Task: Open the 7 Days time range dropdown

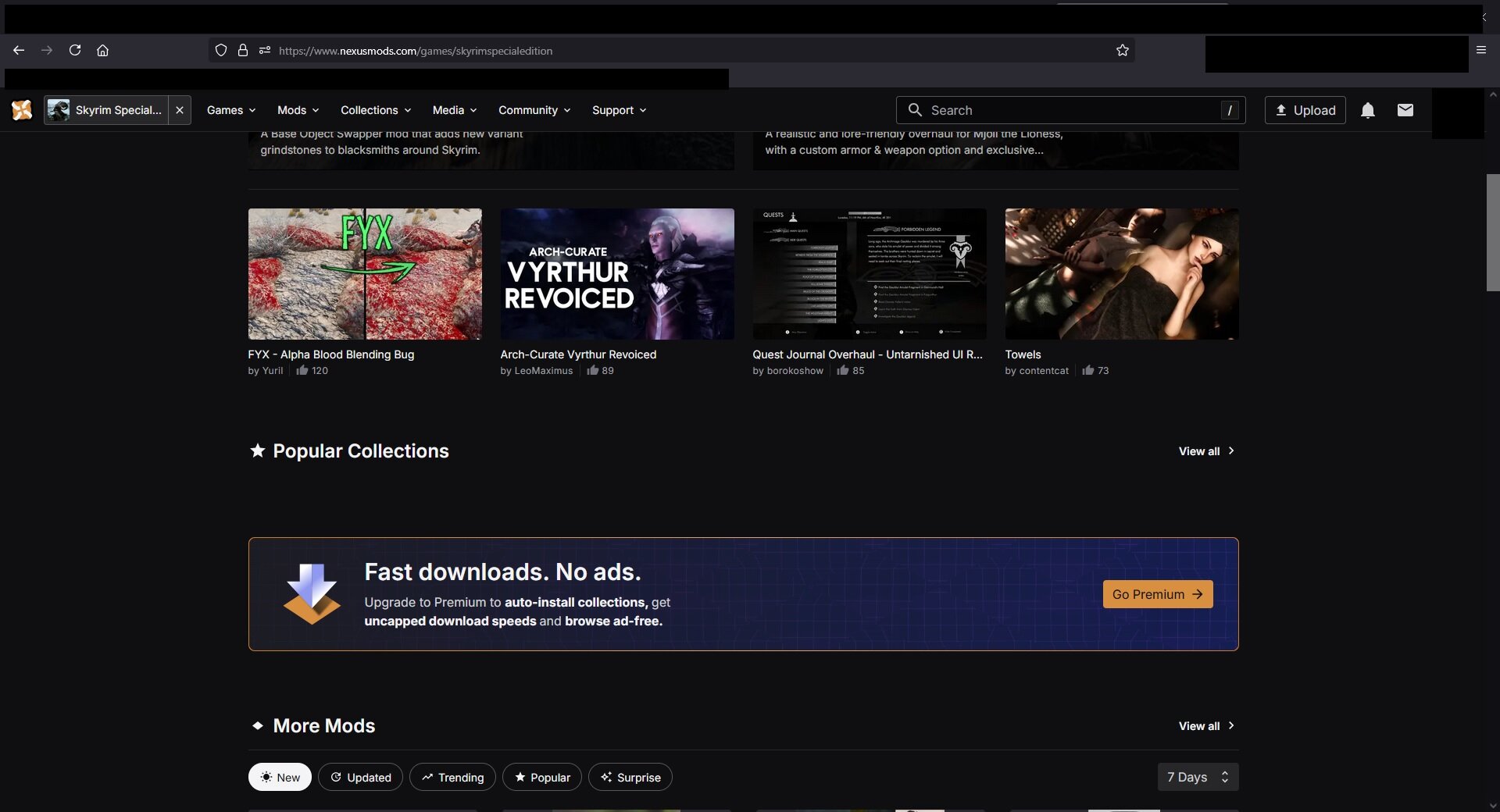Action: click(x=1198, y=777)
